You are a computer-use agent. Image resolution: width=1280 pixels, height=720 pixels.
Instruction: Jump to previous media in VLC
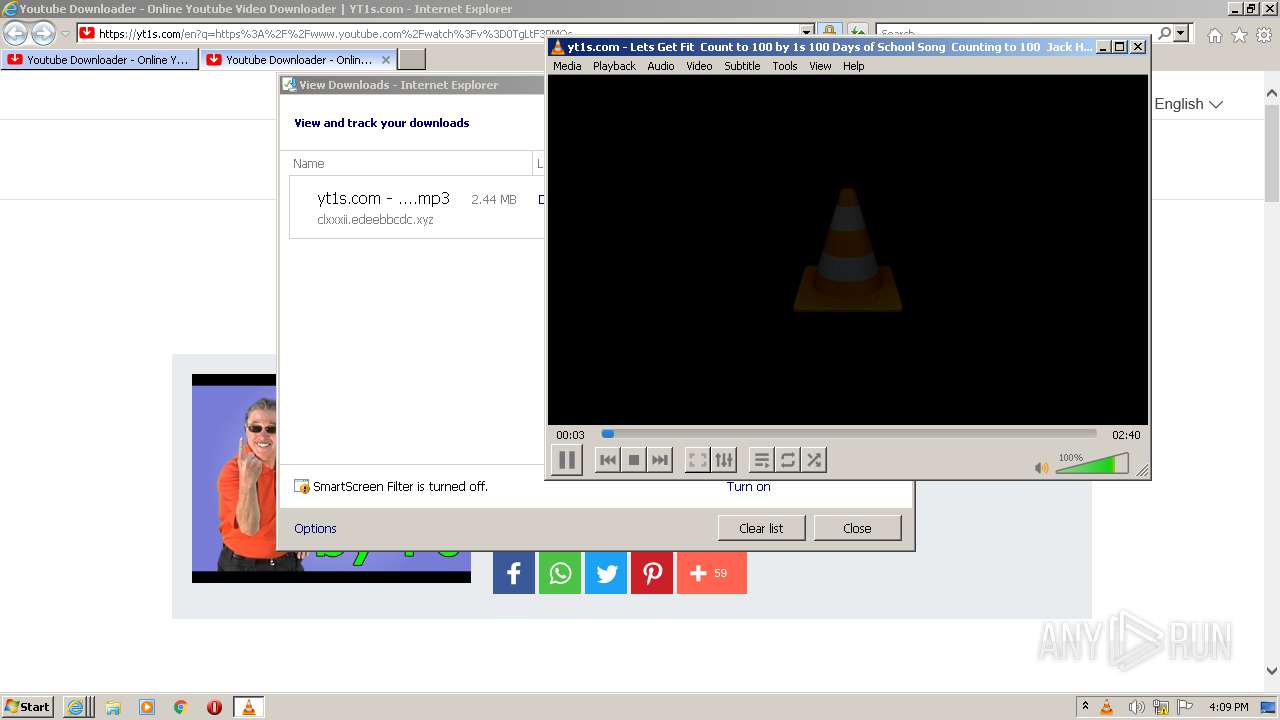click(x=607, y=460)
